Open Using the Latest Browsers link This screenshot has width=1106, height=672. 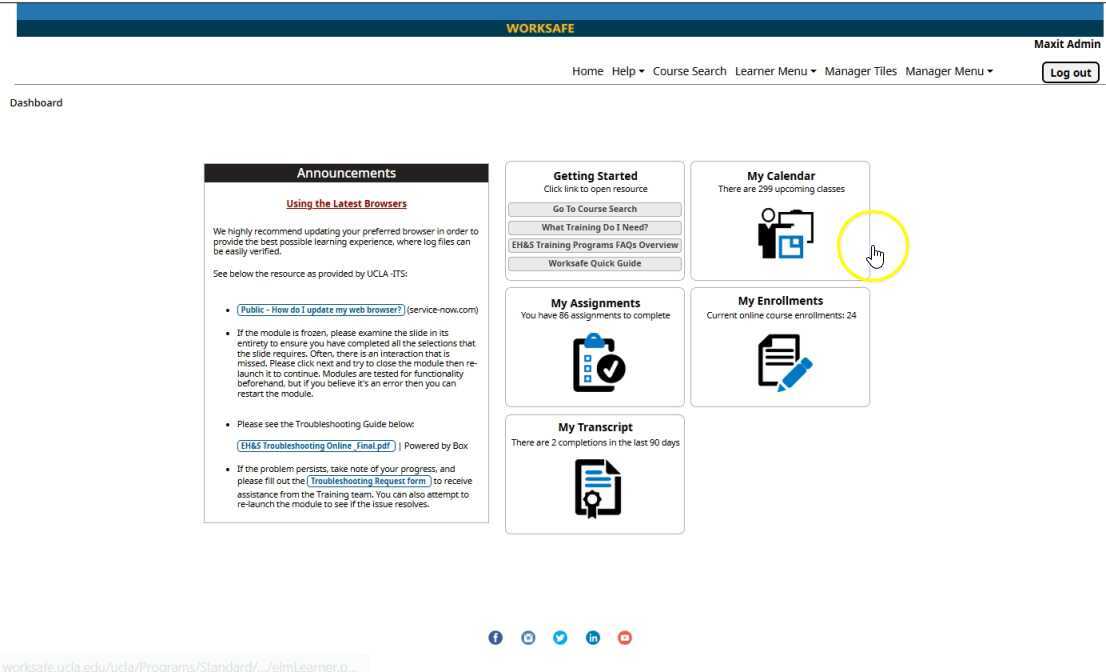[346, 204]
